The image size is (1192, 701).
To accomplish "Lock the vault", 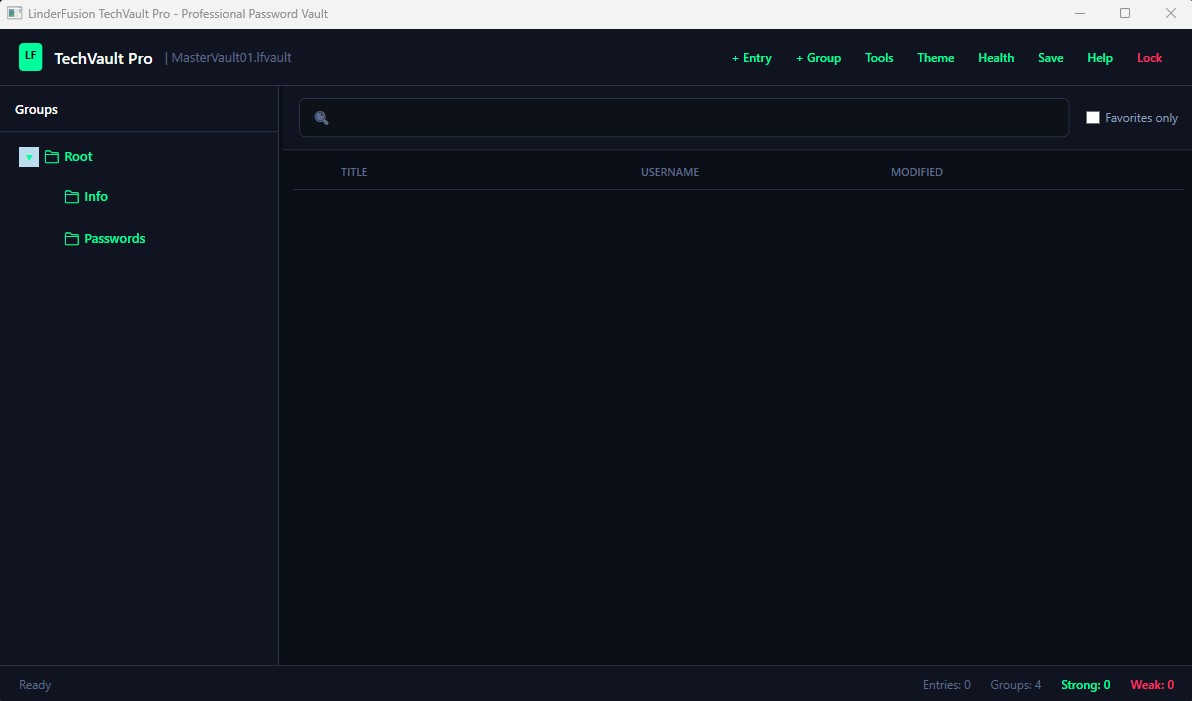I will click(1149, 57).
